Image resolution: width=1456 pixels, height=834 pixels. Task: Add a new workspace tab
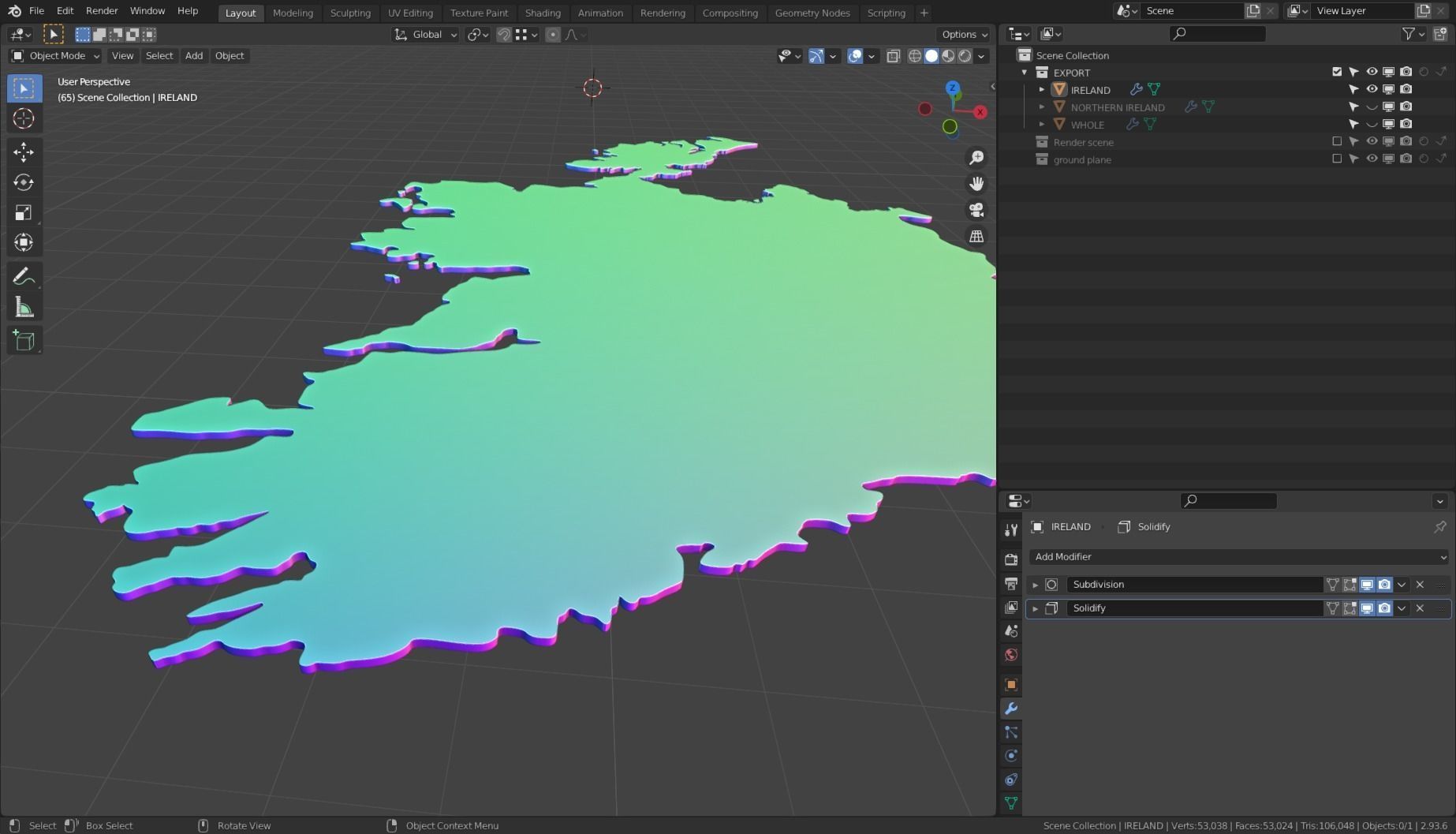click(924, 13)
